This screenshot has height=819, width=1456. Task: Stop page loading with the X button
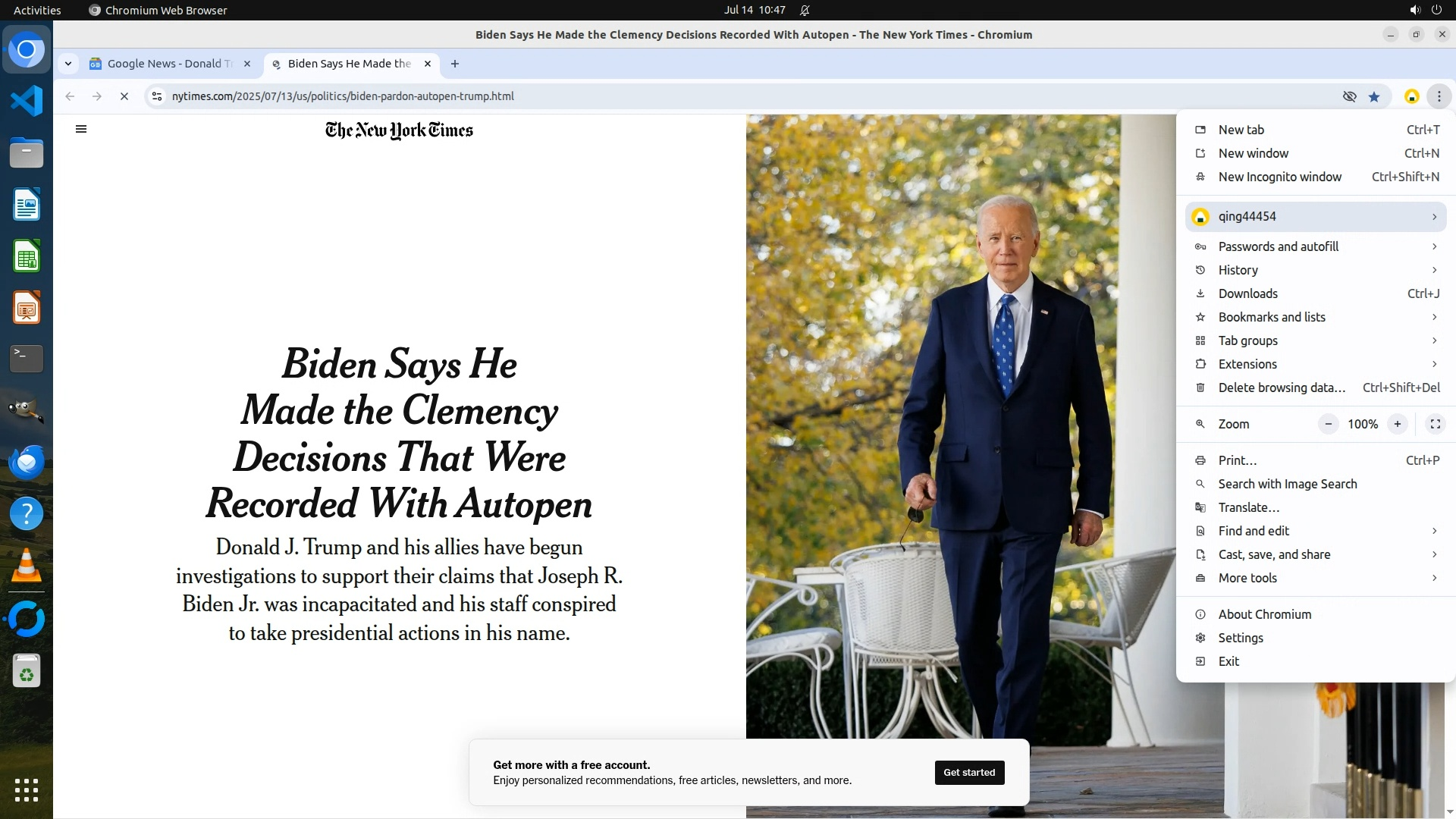[x=124, y=96]
